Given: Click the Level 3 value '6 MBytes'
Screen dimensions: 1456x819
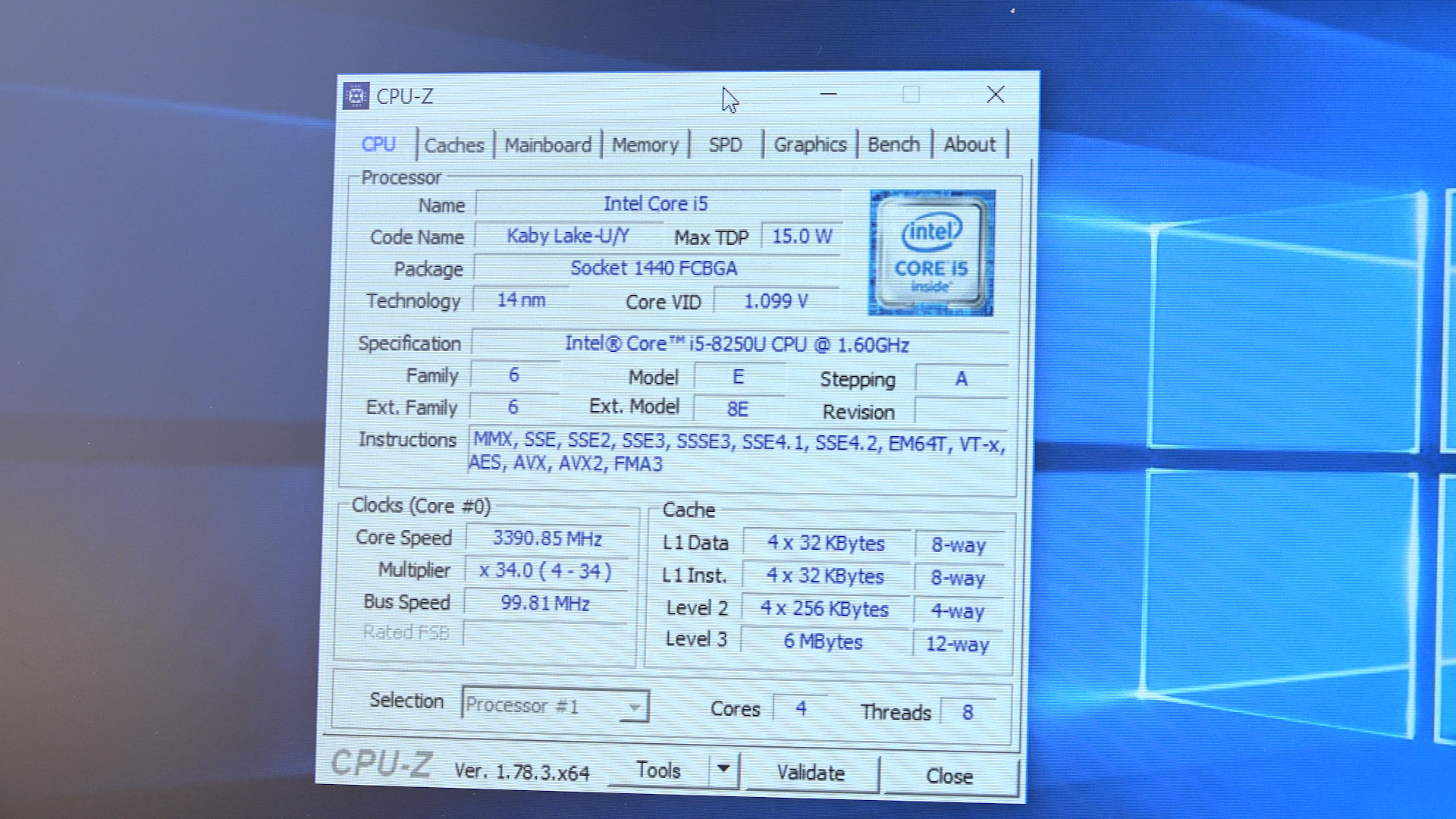Looking at the screenshot, I should pyautogui.click(x=823, y=642).
